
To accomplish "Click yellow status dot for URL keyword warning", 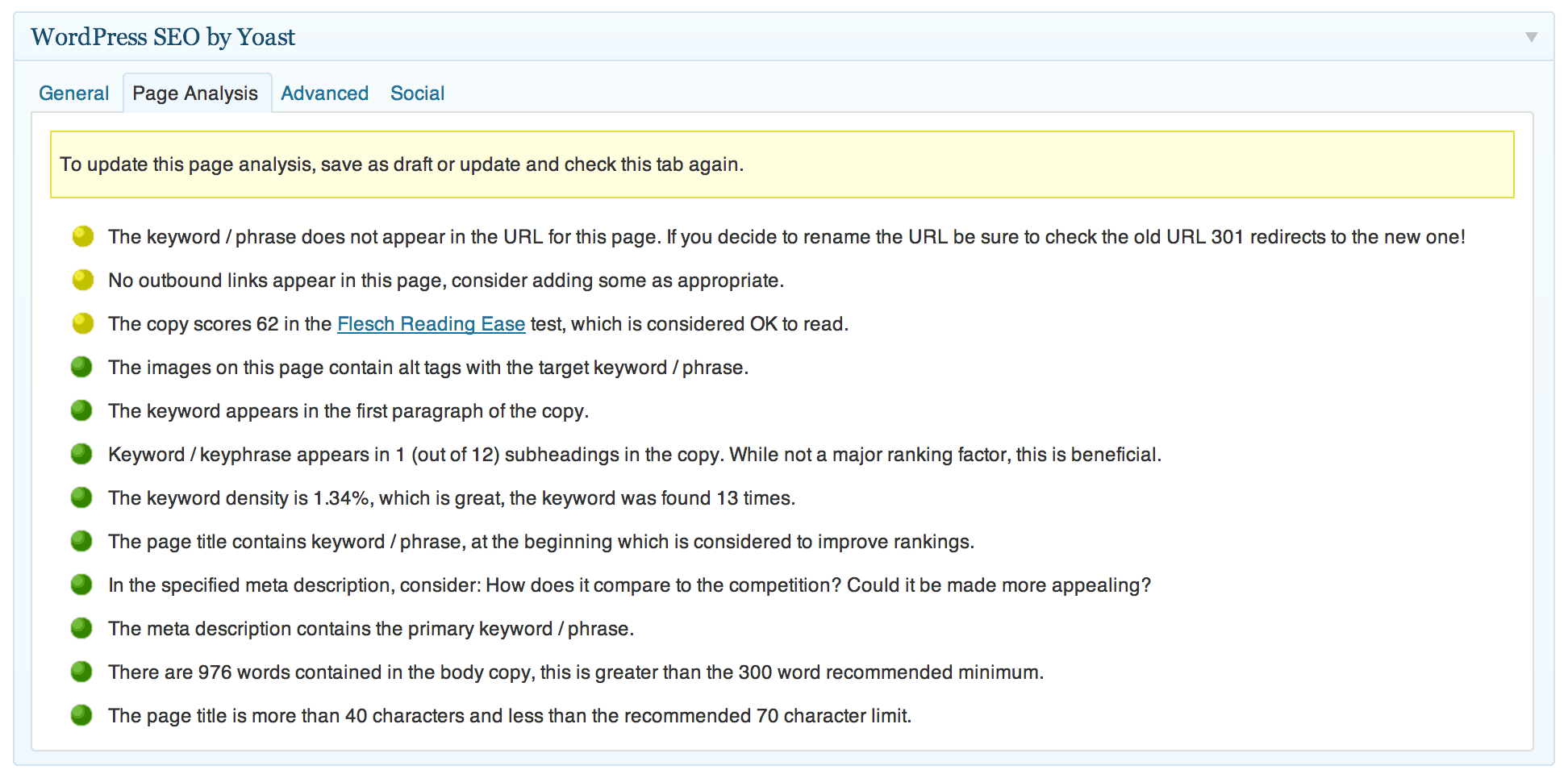I will click(82, 236).
